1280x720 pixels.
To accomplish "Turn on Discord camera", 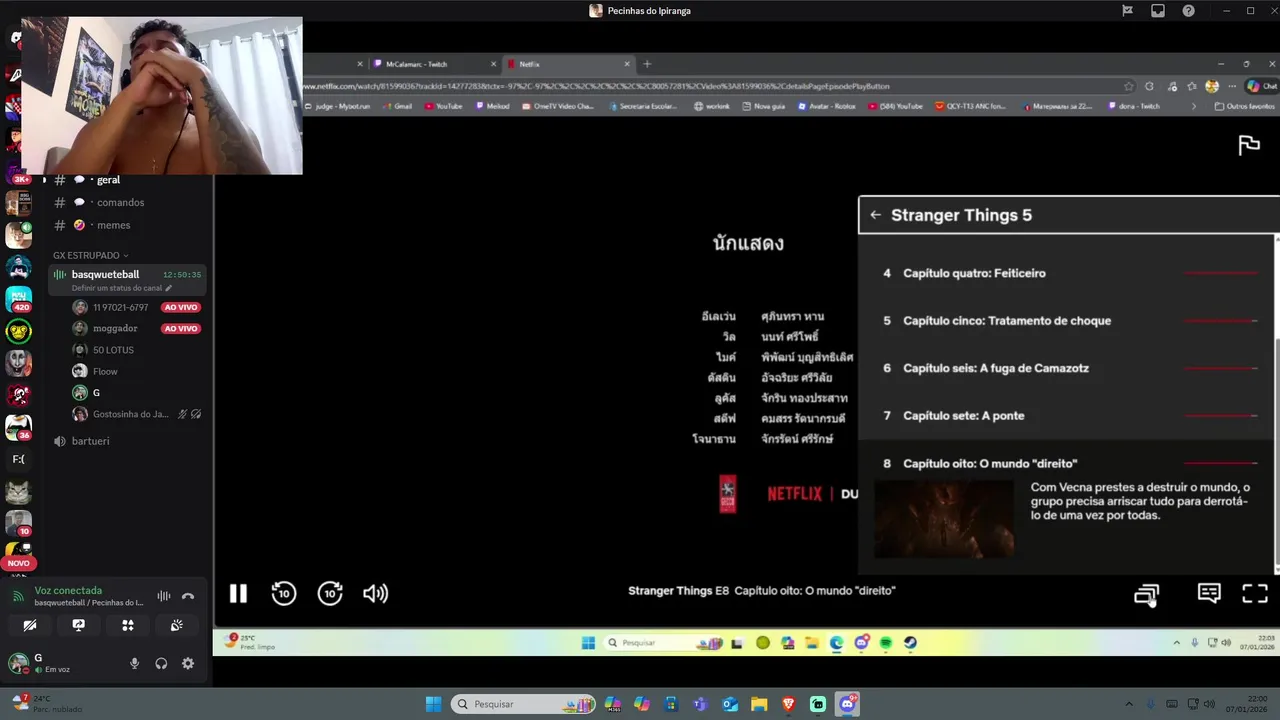I will tap(30, 625).
